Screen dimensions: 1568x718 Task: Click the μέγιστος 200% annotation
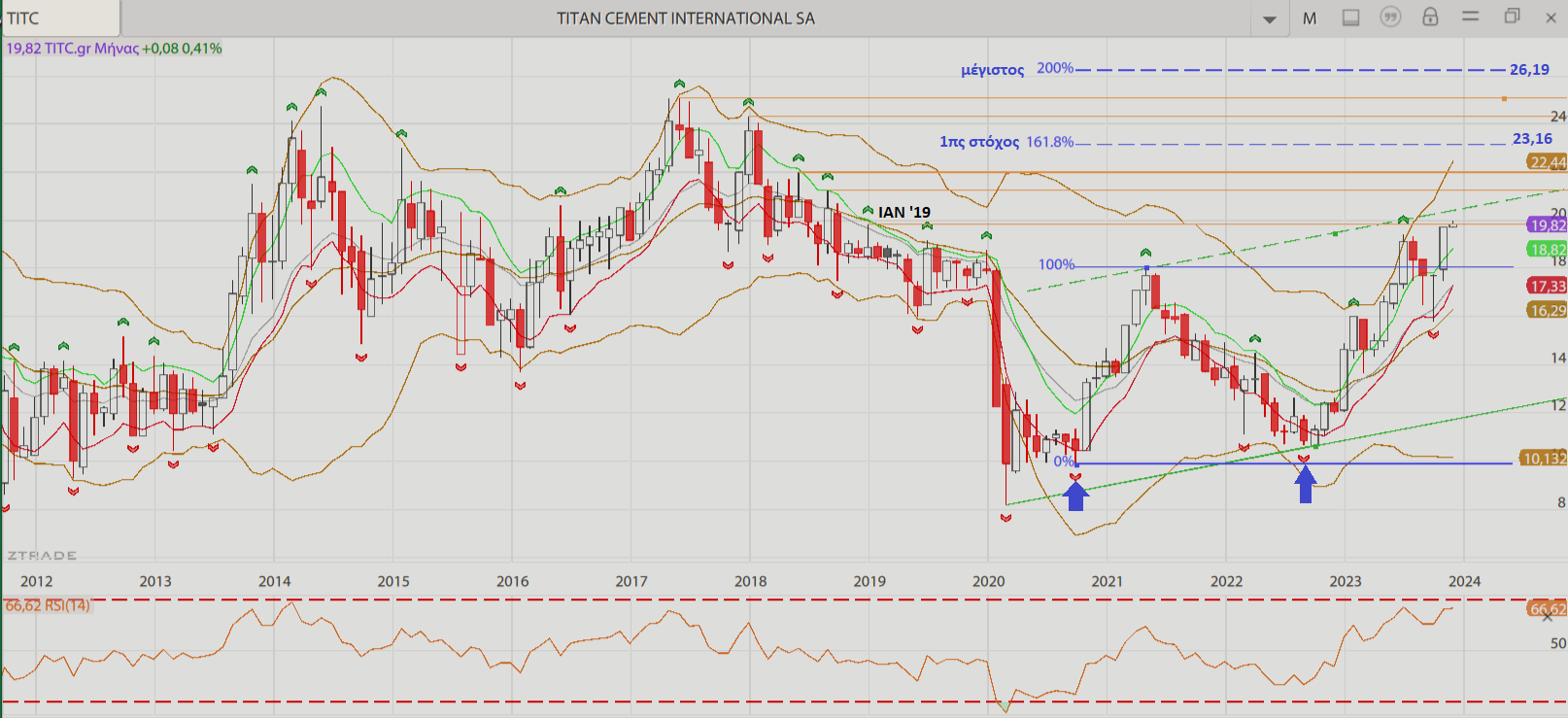pos(1016,69)
